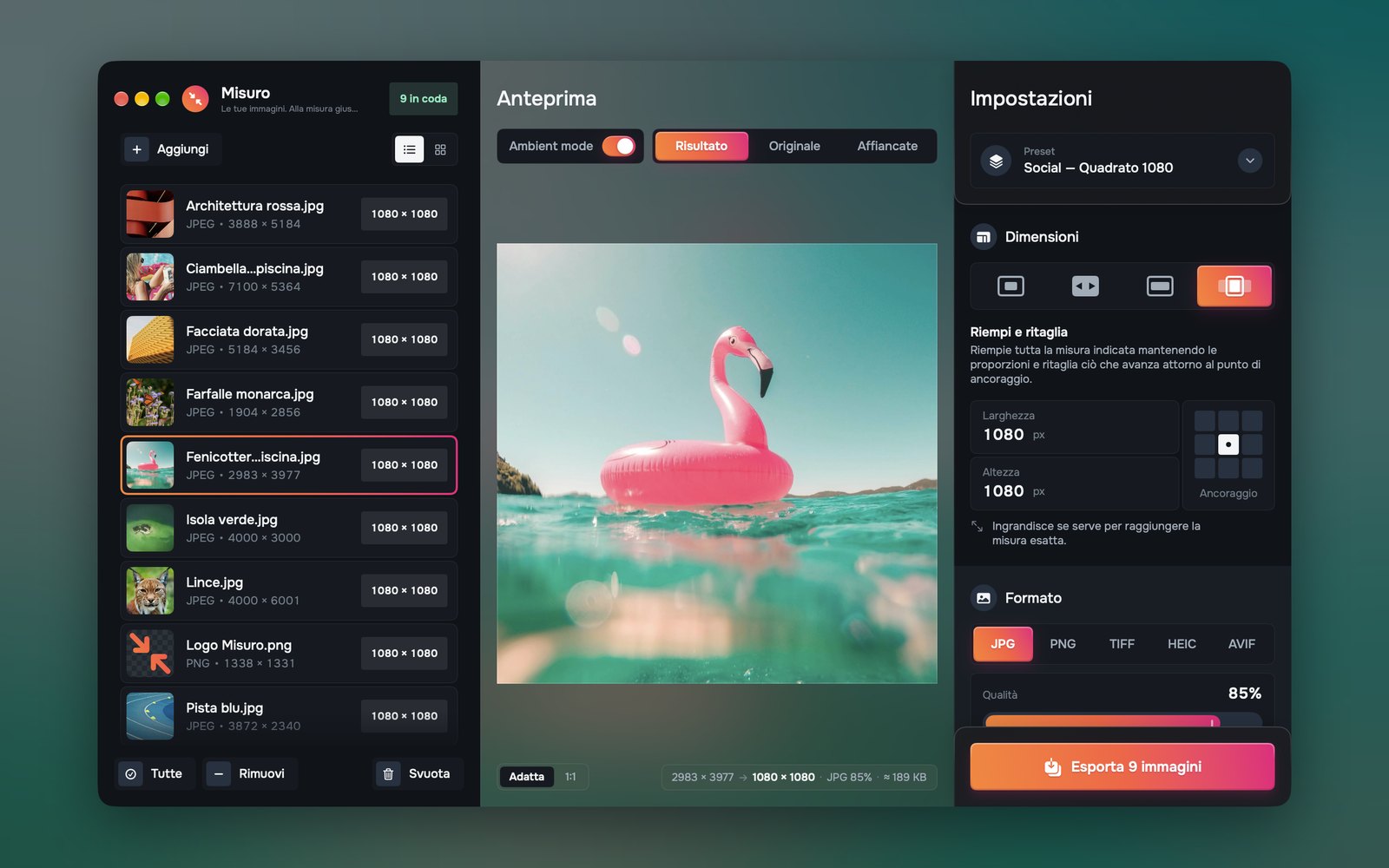
Task: Select the top-left anchor point in Ancoraggio
Action: (x=1205, y=421)
